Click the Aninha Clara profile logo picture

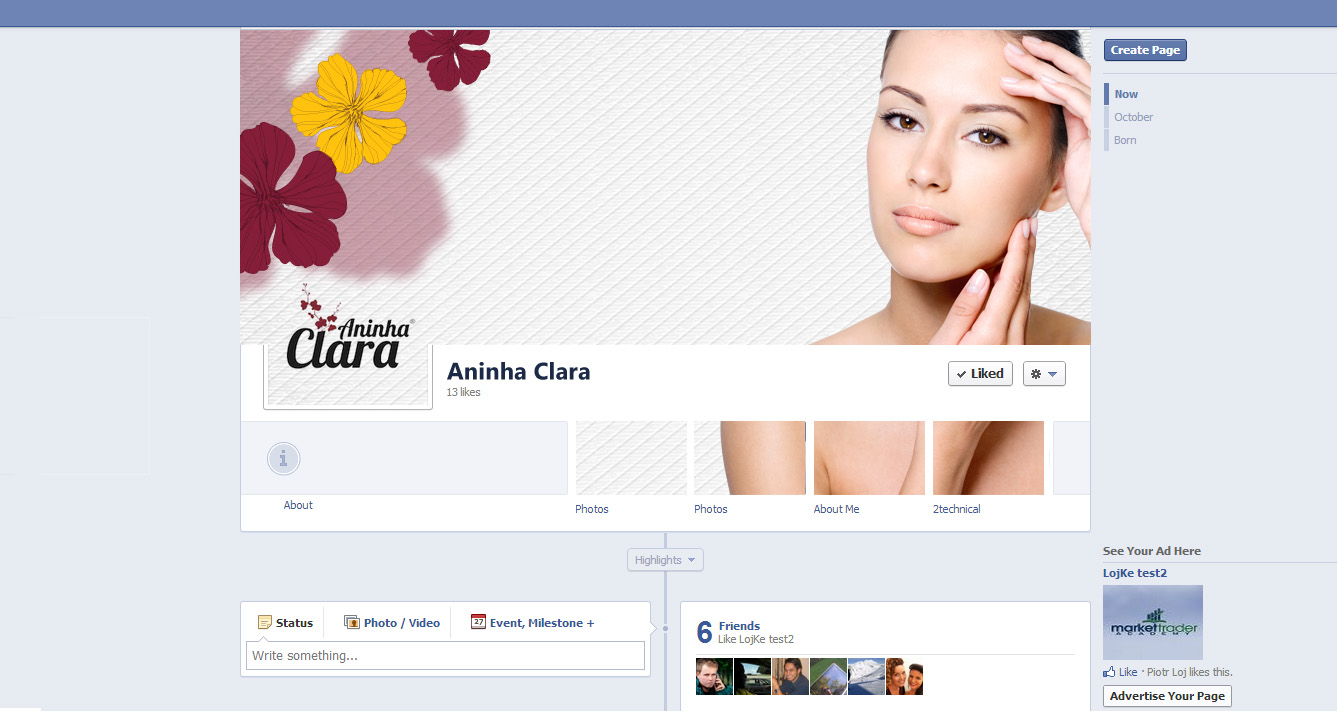click(x=348, y=345)
